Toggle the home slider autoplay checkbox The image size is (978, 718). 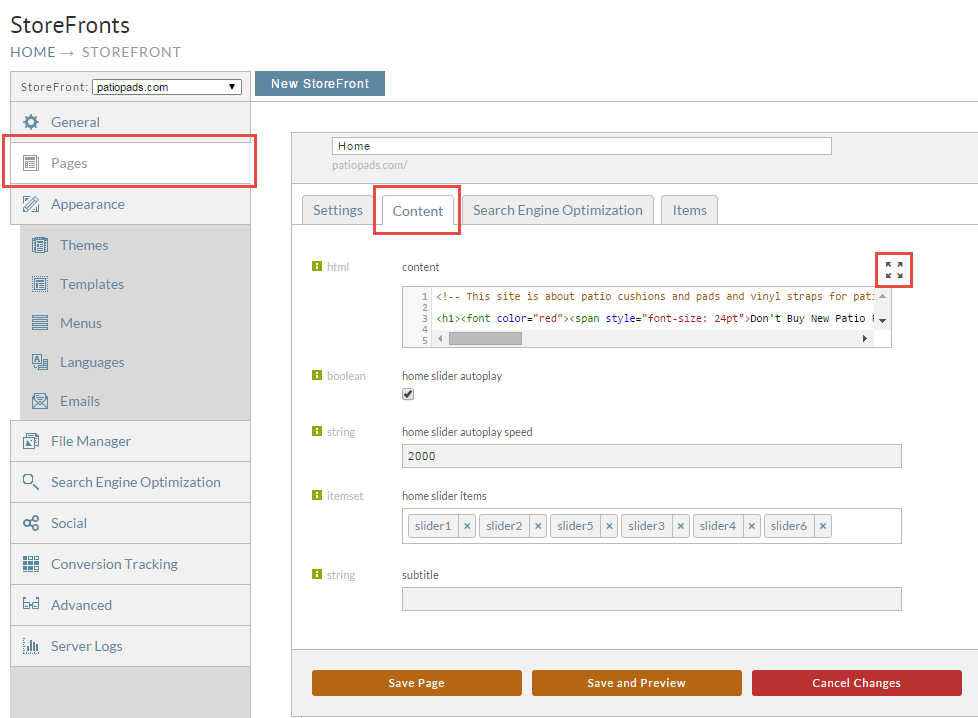pyautogui.click(x=408, y=394)
